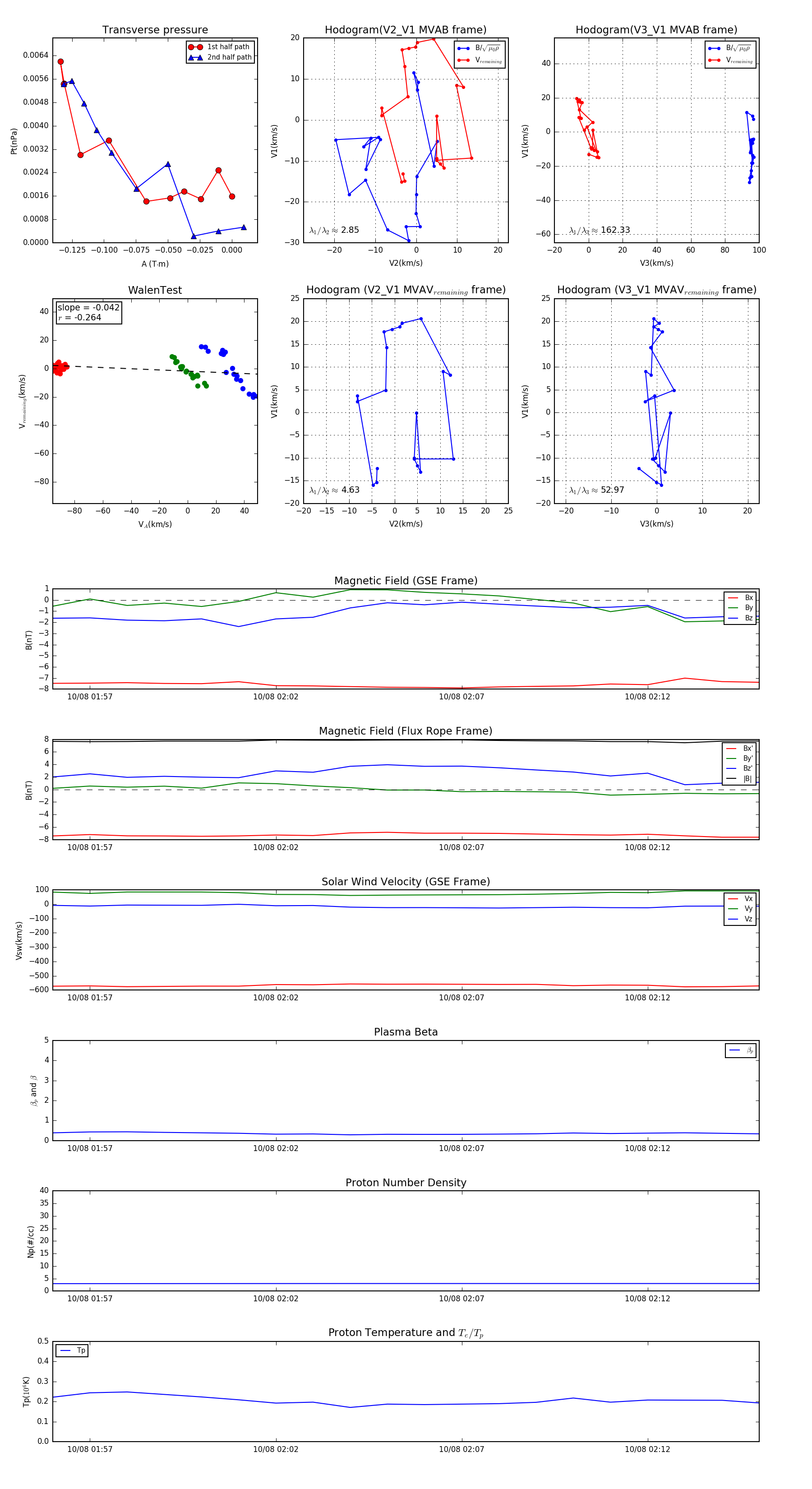812x1489 pixels.
Task: Click the "10/08 02:02" tick under Flux Rope Frame plot
Action: click(x=276, y=847)
